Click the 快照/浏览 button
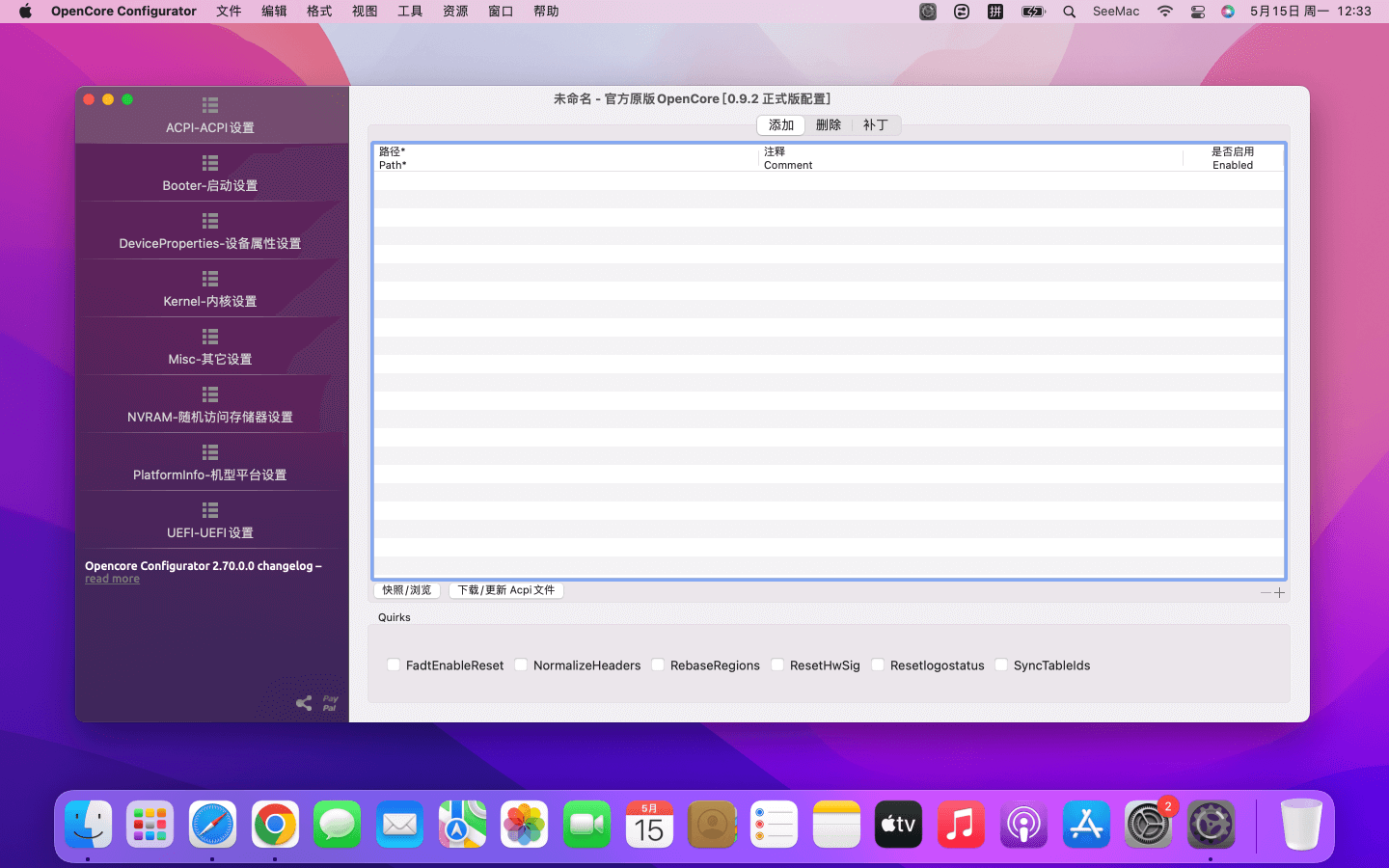1389x868 pixels. click(406, 590)
